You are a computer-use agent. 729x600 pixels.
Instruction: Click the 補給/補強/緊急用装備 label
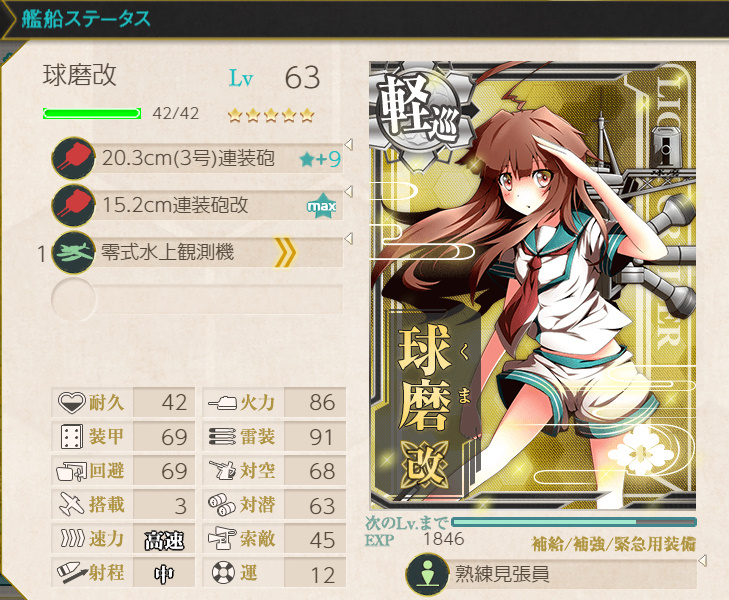click(614, 544)
